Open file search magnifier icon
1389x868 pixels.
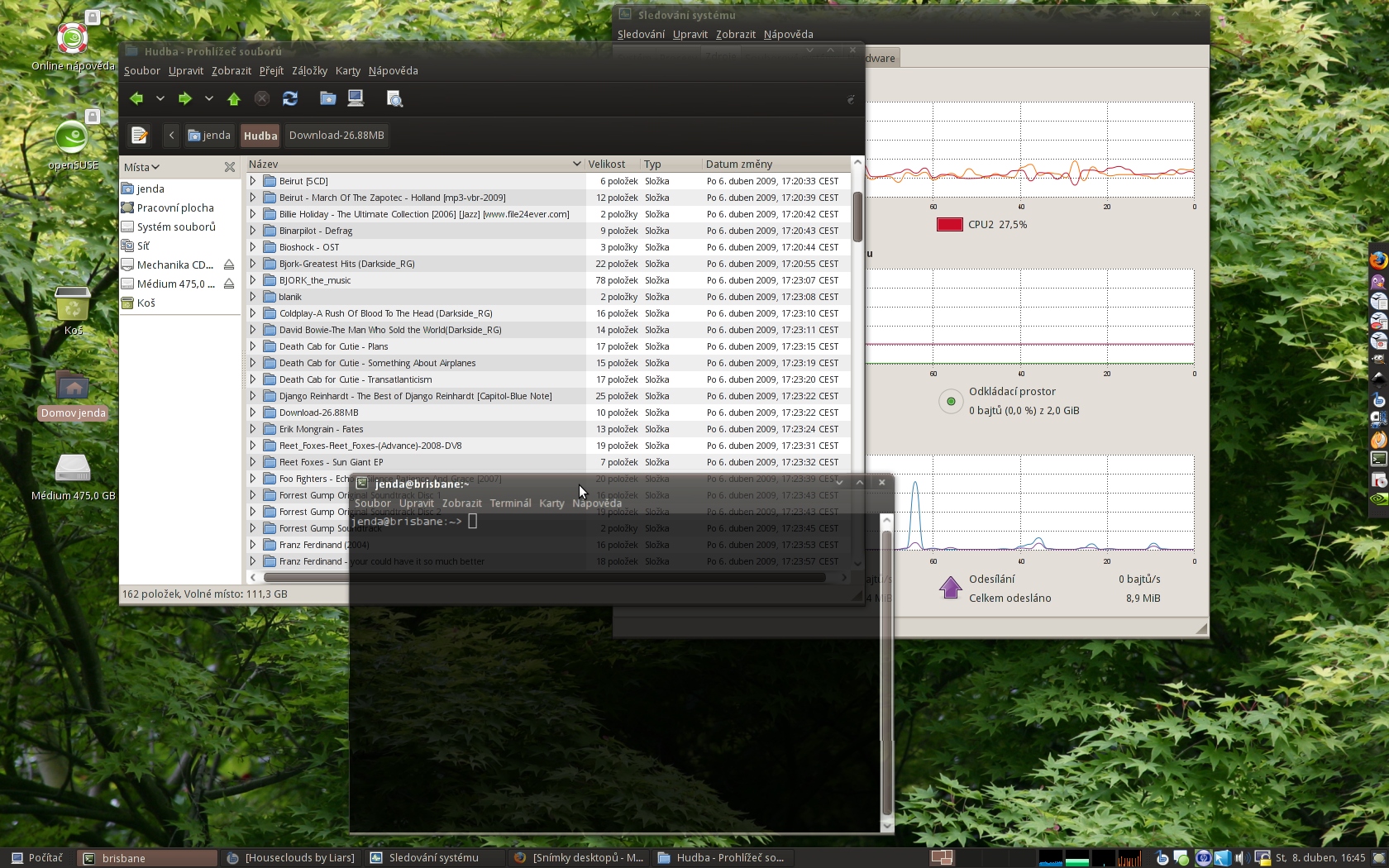[x=394, y=98]
